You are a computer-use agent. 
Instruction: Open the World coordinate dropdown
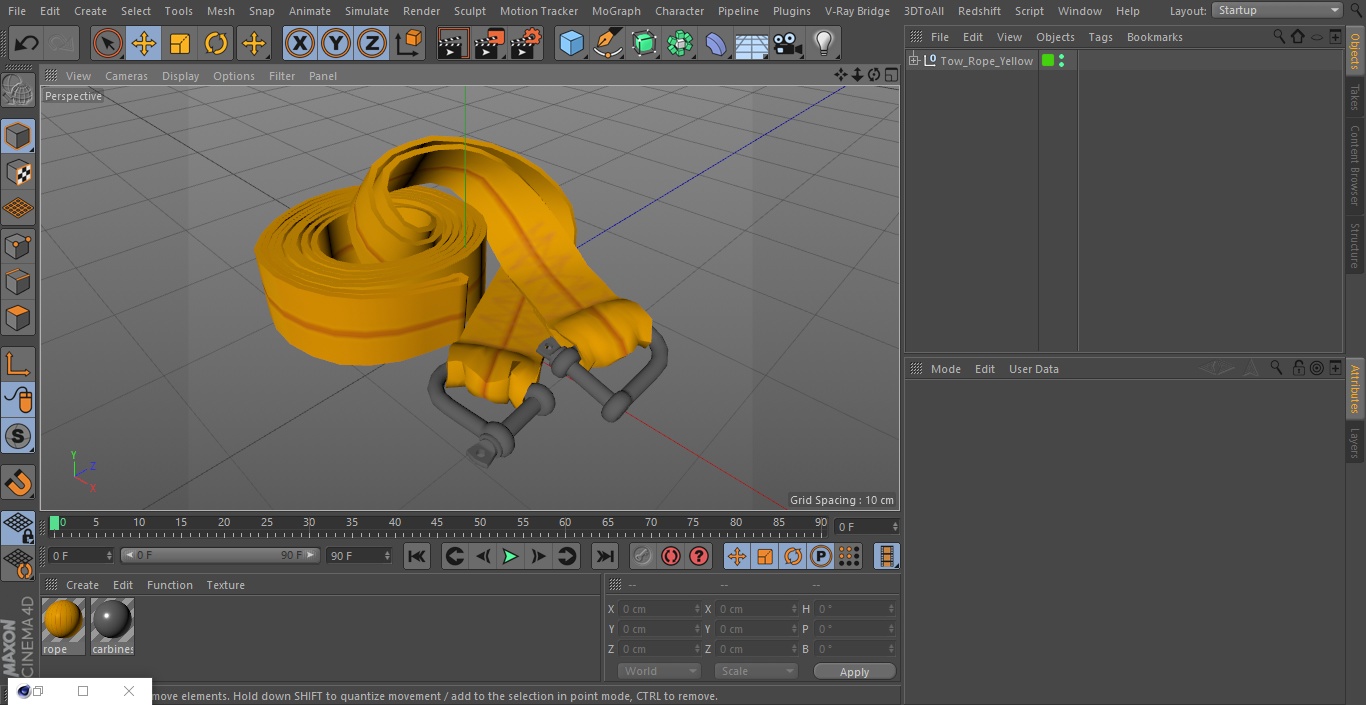pyautogui.click(x=659, y=671)
